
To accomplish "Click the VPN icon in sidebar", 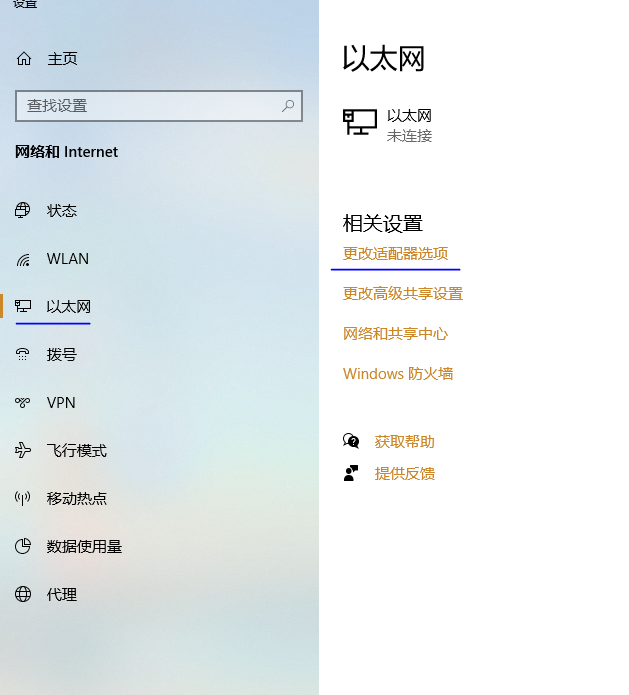I will [23, 402].
